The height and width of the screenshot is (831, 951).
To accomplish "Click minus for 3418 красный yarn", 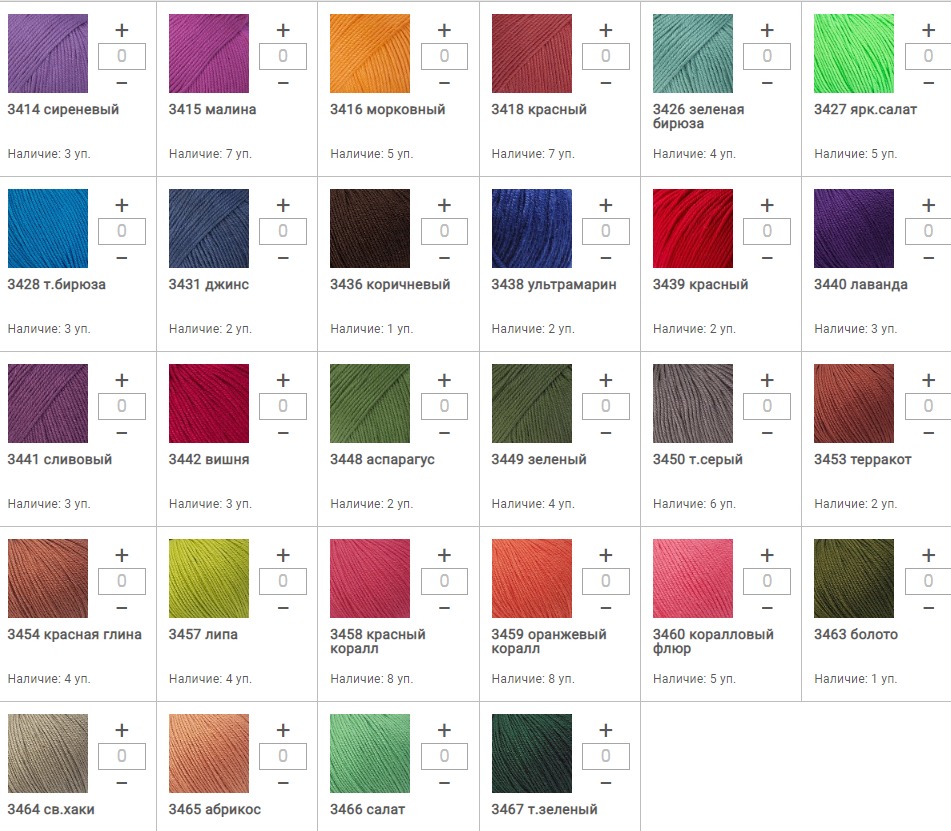I will click(605, 82).
